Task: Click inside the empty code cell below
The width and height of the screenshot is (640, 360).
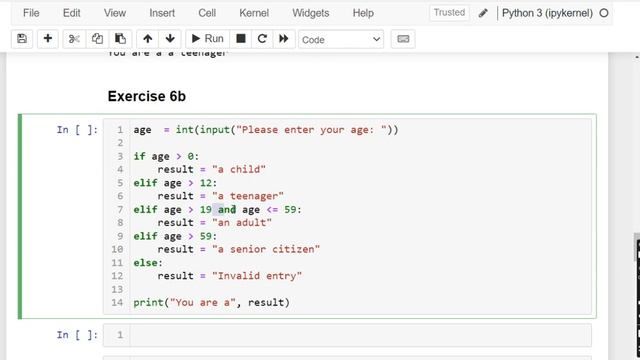Action: click(x=360, y=335)
